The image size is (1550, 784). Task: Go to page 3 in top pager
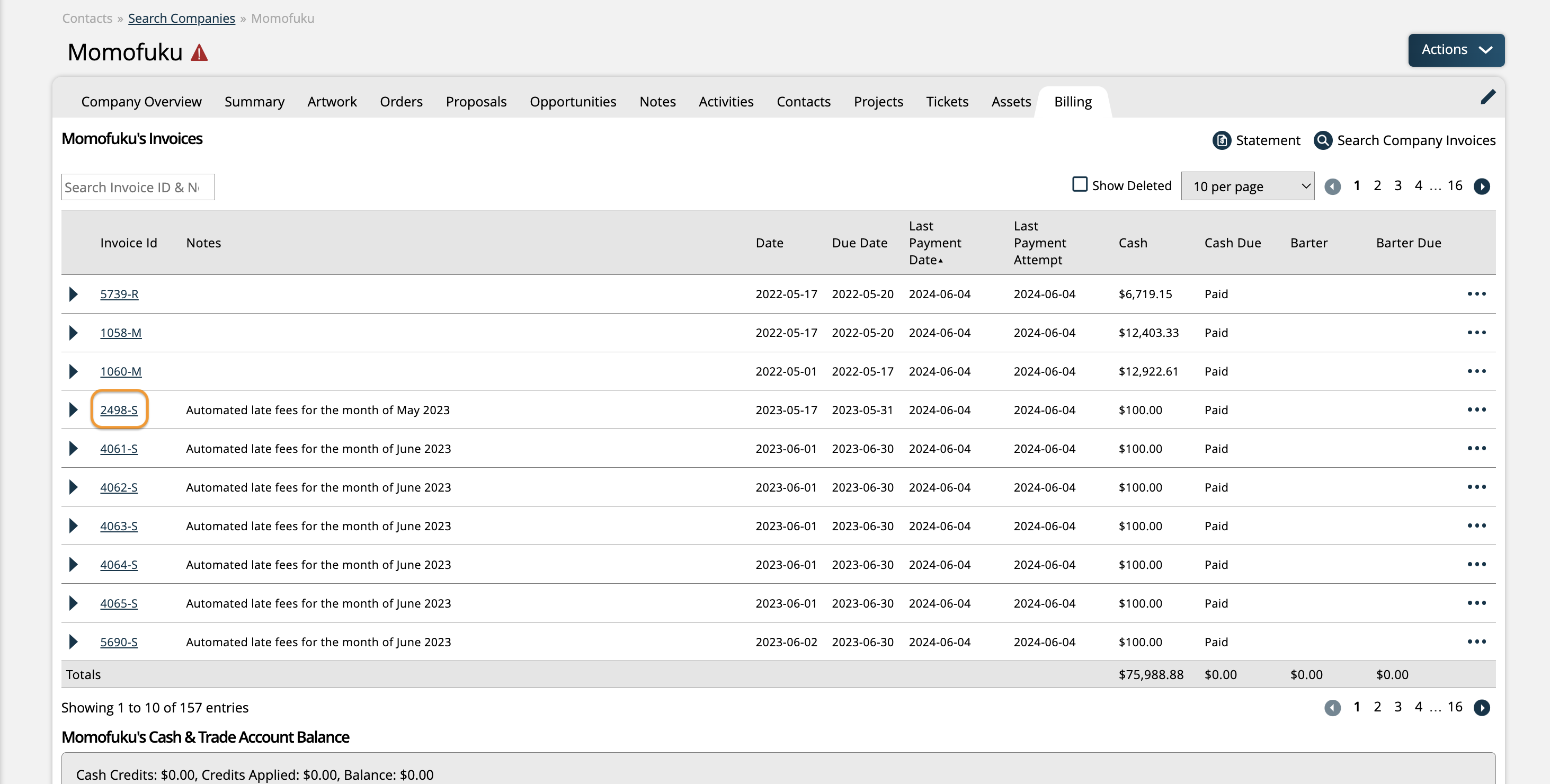[x=1398, y=185]
